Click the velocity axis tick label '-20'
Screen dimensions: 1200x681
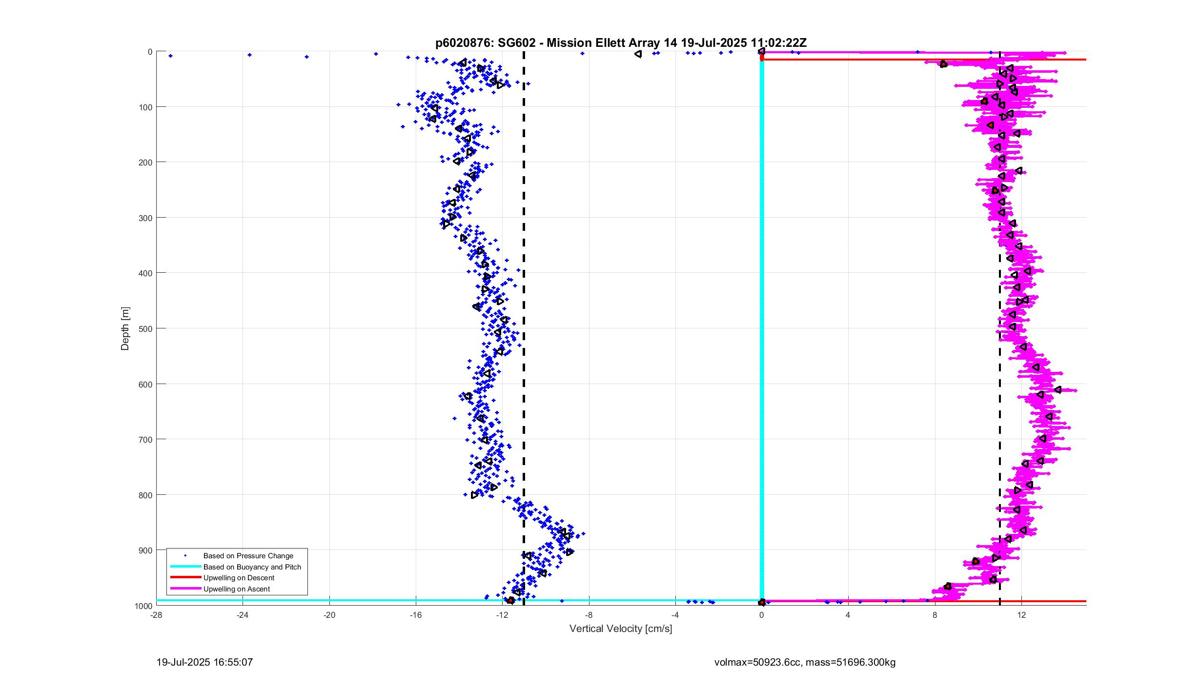coord(329,615)
